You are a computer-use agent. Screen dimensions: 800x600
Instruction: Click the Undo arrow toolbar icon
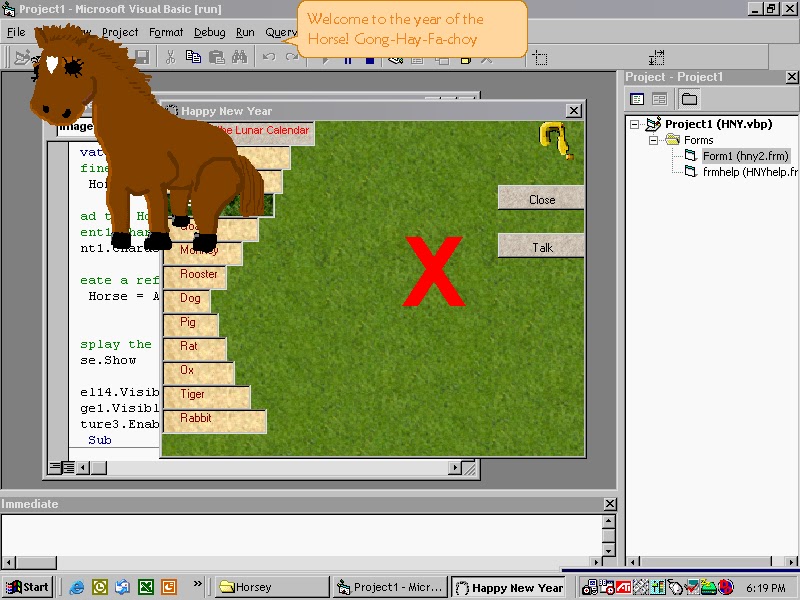pyautogui.click(x=269, y=57)
